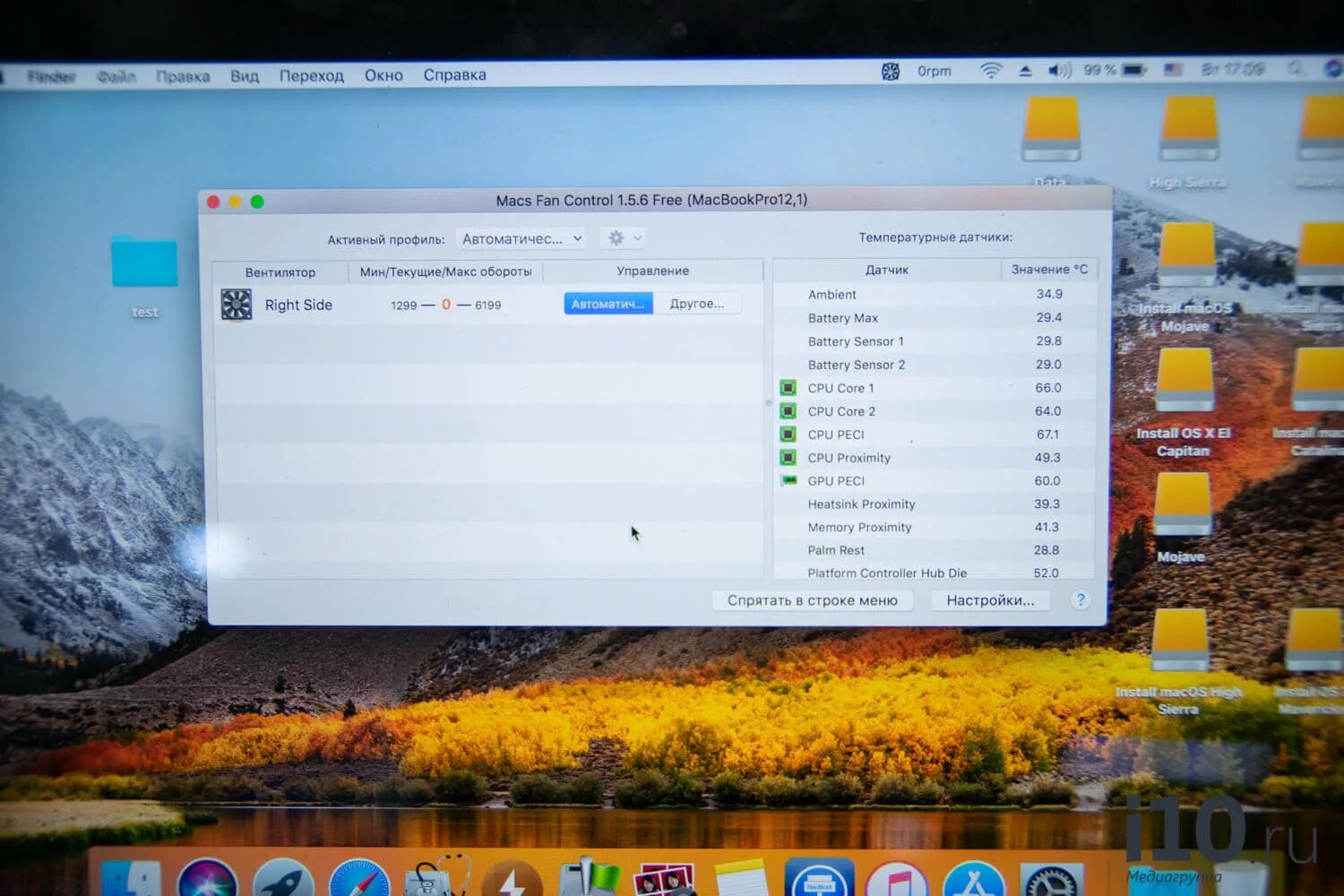Screen dimensions: 1344x896
Task: Open the profile gear options dropdown
Action: click(x=624, y=238)
